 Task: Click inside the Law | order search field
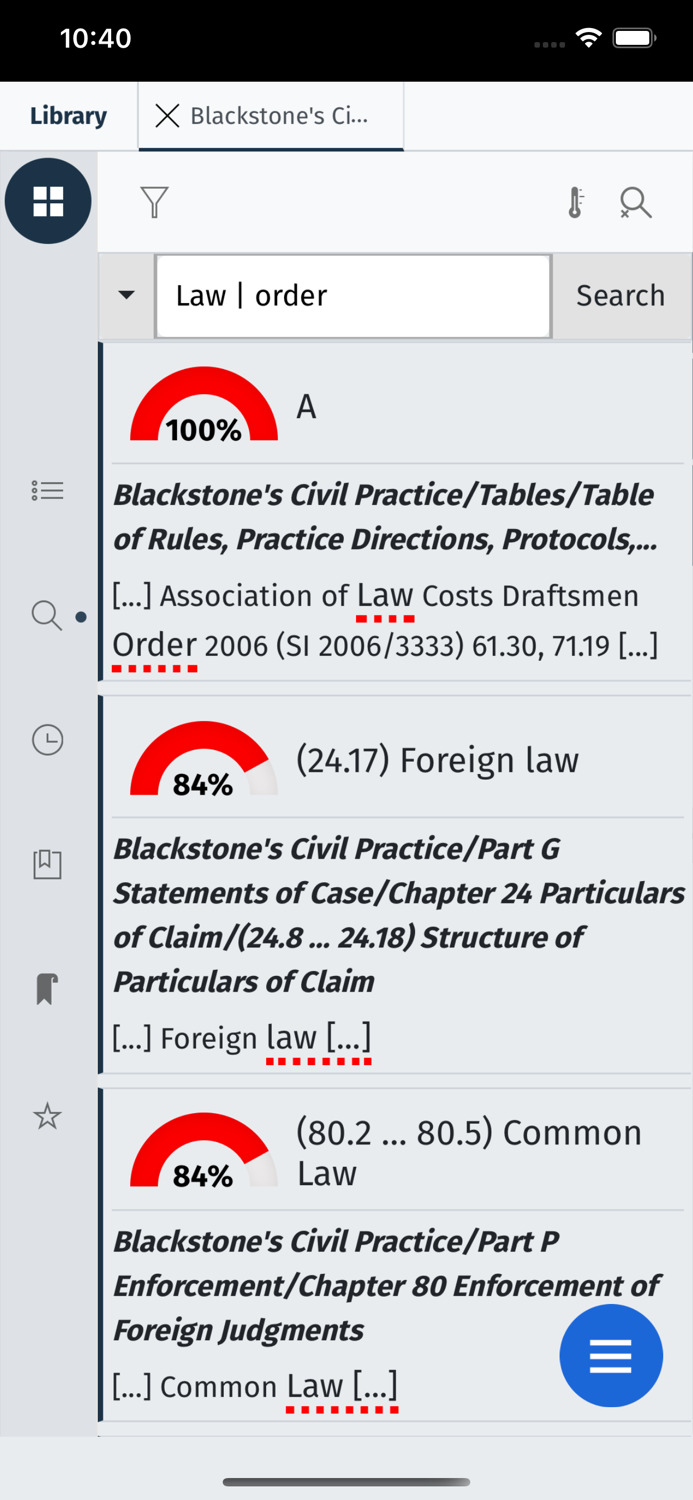coord(352,295)
